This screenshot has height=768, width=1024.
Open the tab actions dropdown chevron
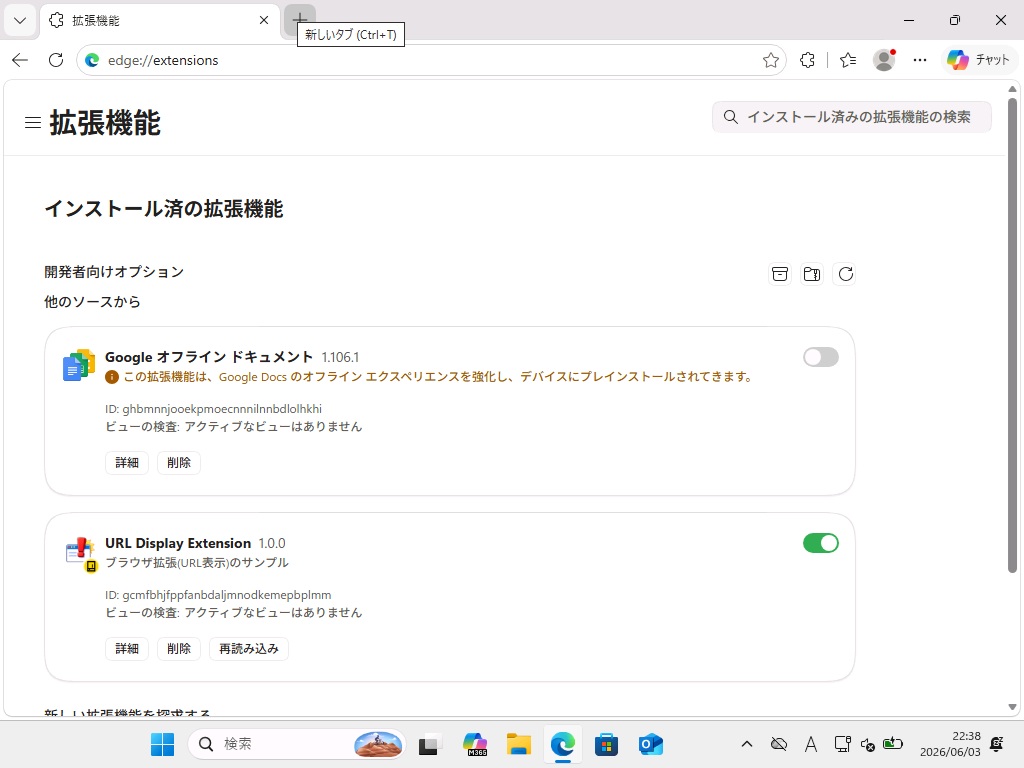[x=20, y=20]
